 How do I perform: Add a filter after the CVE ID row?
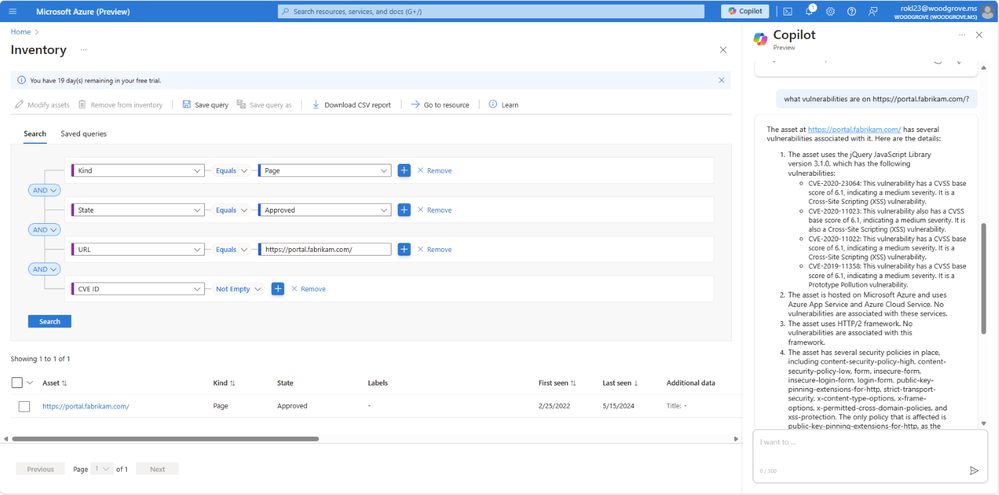[278, 289]
